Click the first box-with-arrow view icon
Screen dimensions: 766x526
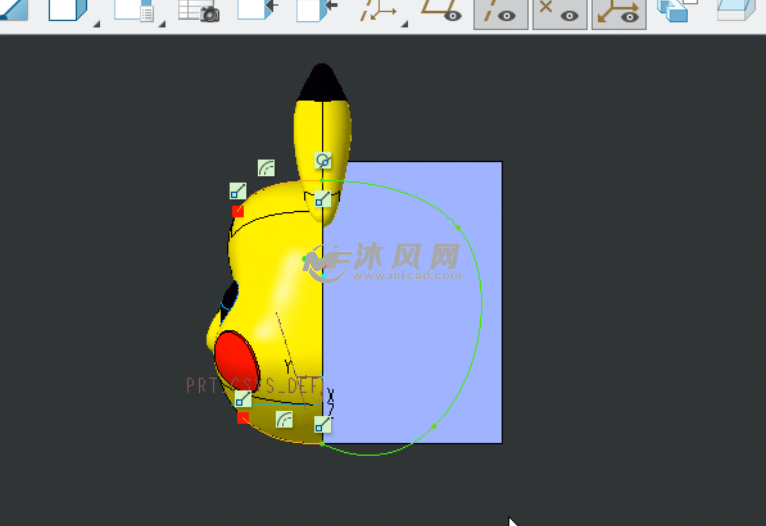coord(257,10)
